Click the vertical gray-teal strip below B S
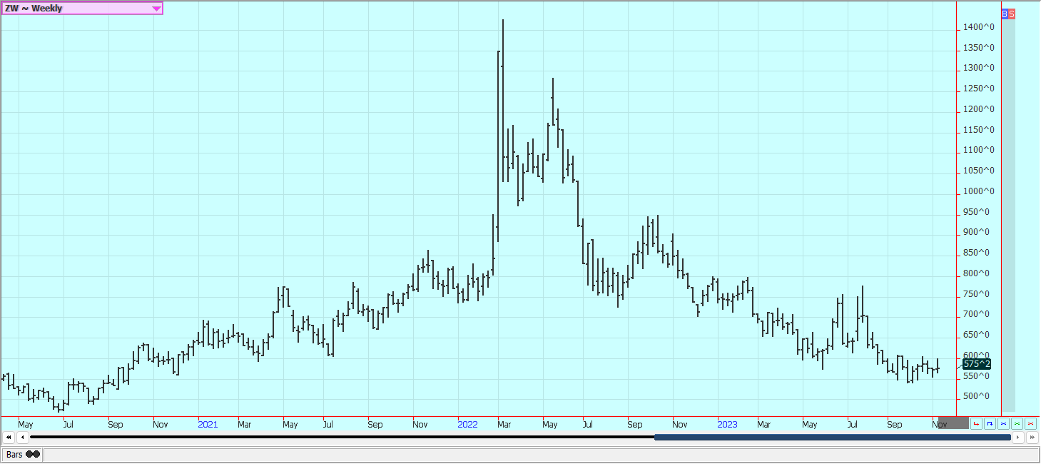This screenshot has width=1042, height=464. click(1008, 215)
